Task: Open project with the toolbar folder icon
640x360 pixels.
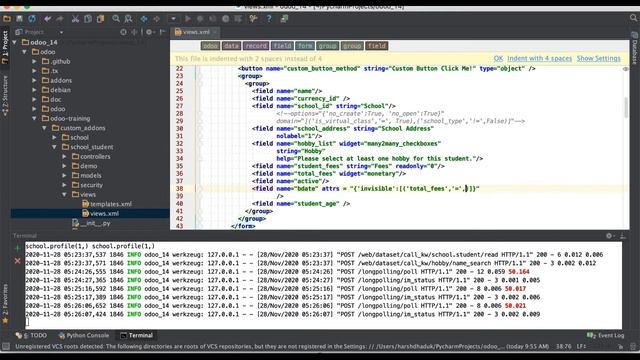Action: tap(7, 19)
